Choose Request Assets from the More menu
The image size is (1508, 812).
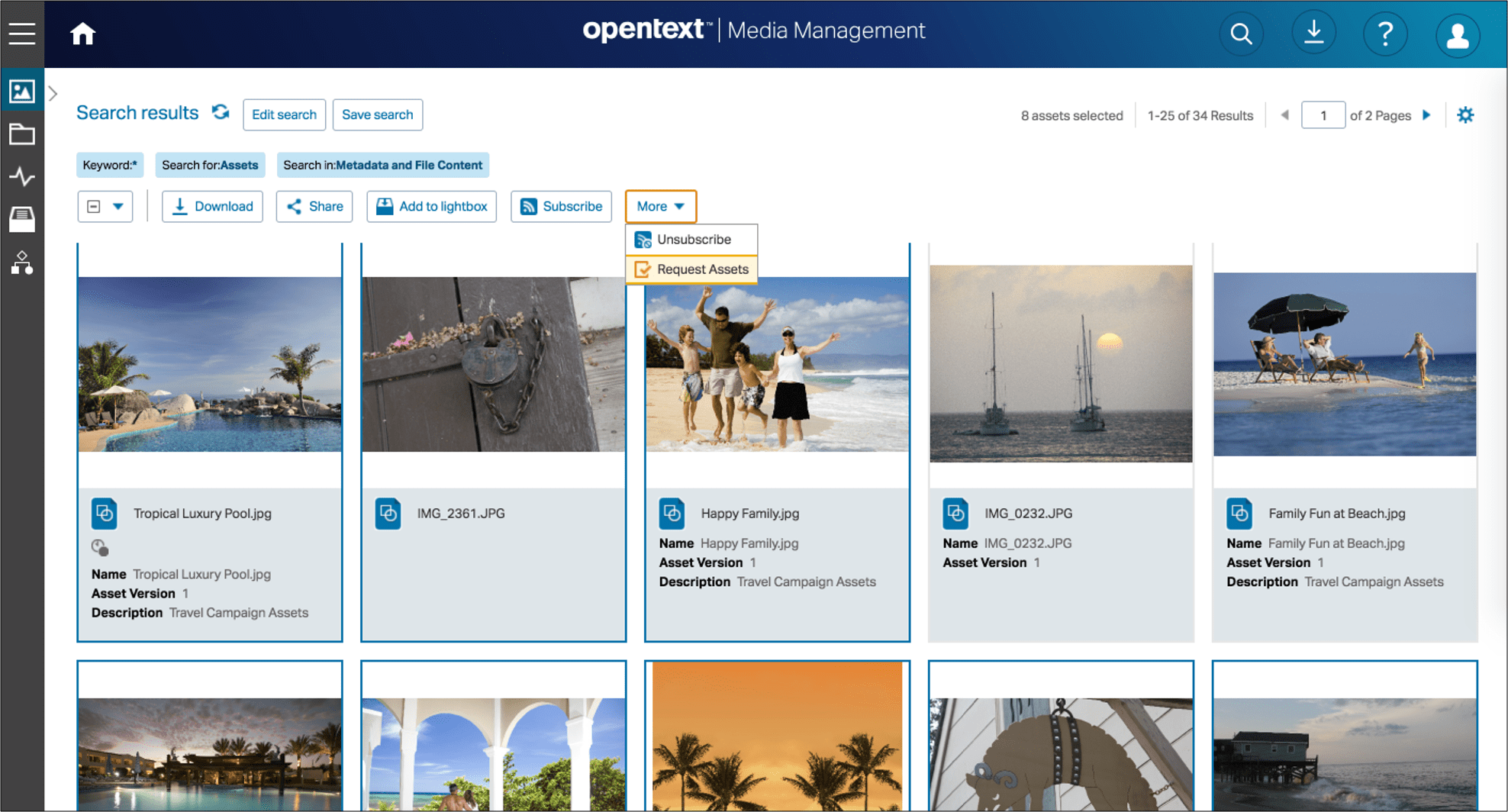[x=701, y=269]
